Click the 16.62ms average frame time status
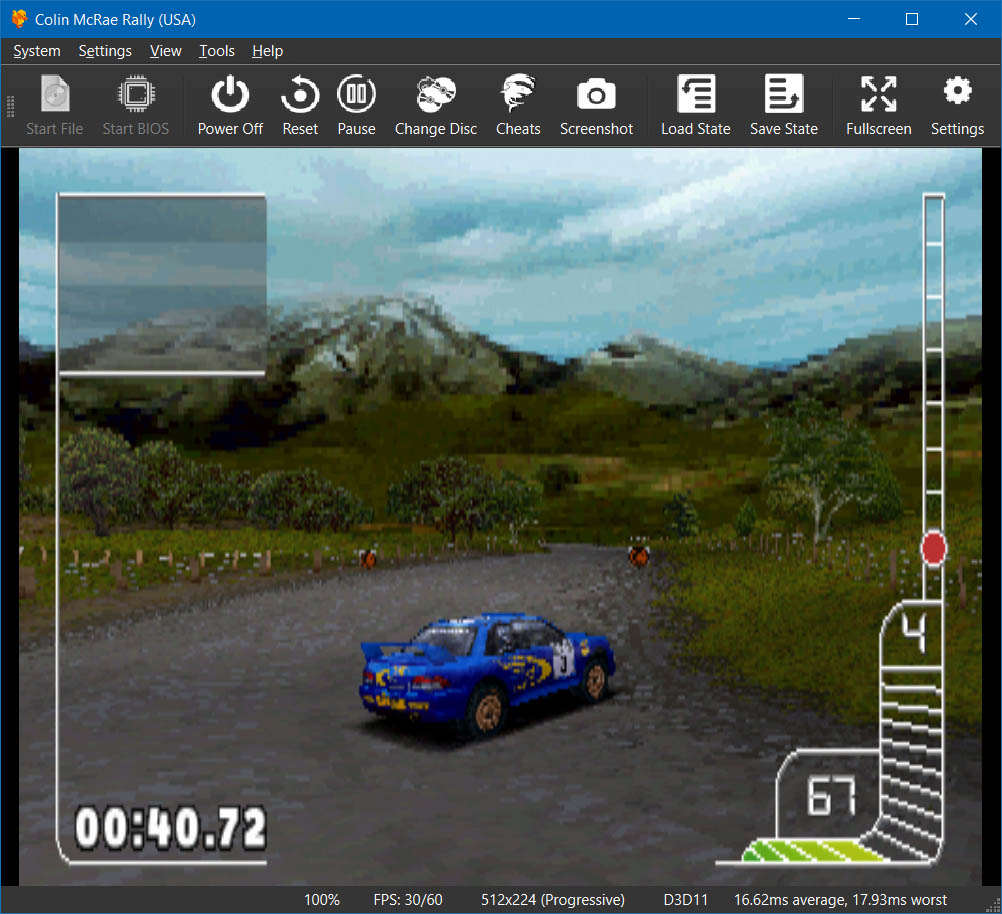The image size is (1002, 914). pyautogui.click(x=840, y=900)
